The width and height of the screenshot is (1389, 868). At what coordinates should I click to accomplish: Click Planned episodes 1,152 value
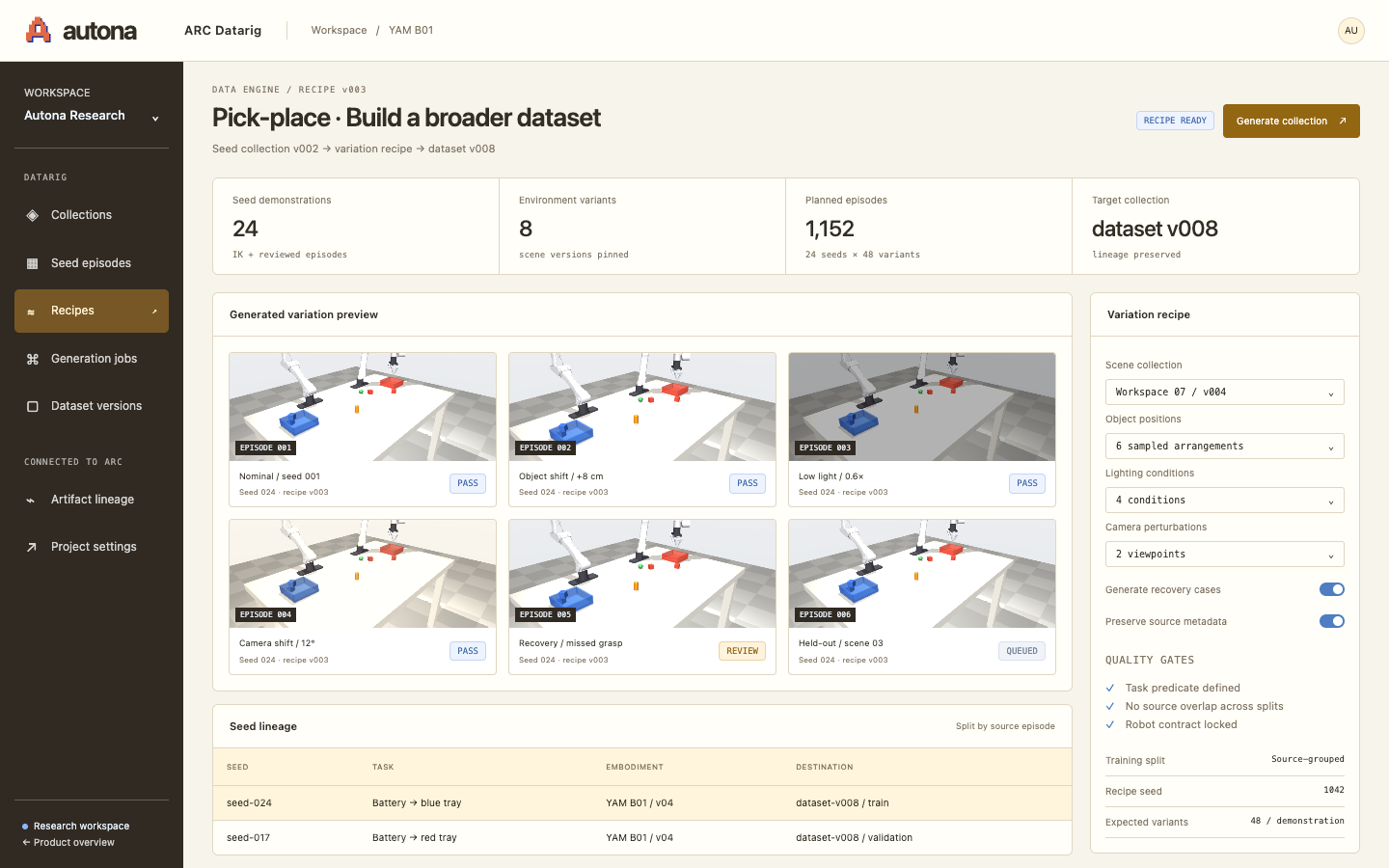coord(830,229)
